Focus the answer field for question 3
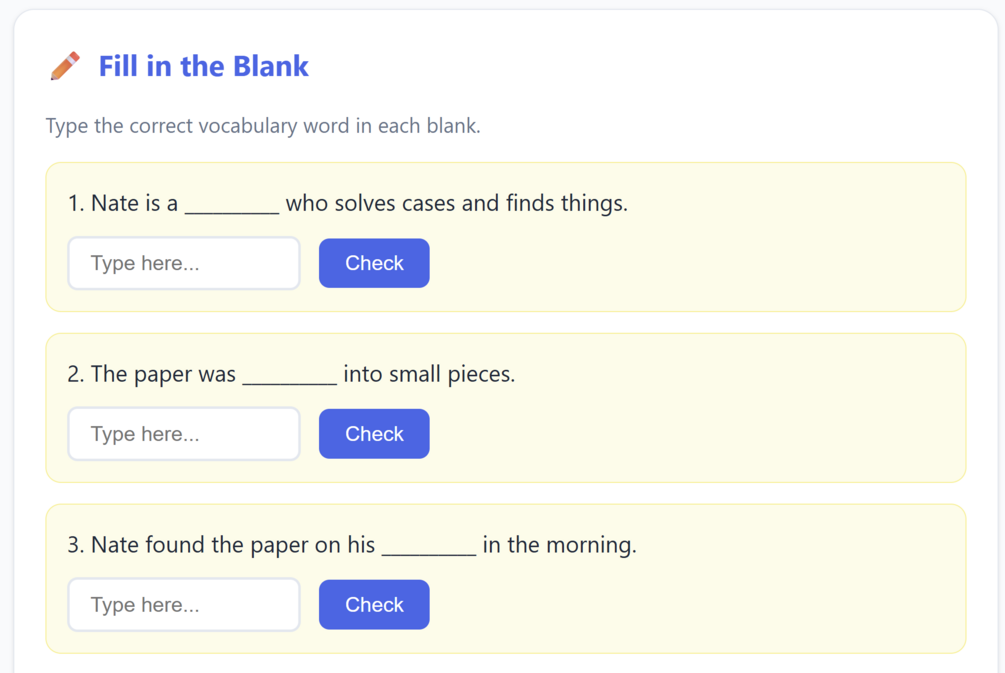Viewport: 1005px width, 673px height. click(x=184, y=605)
